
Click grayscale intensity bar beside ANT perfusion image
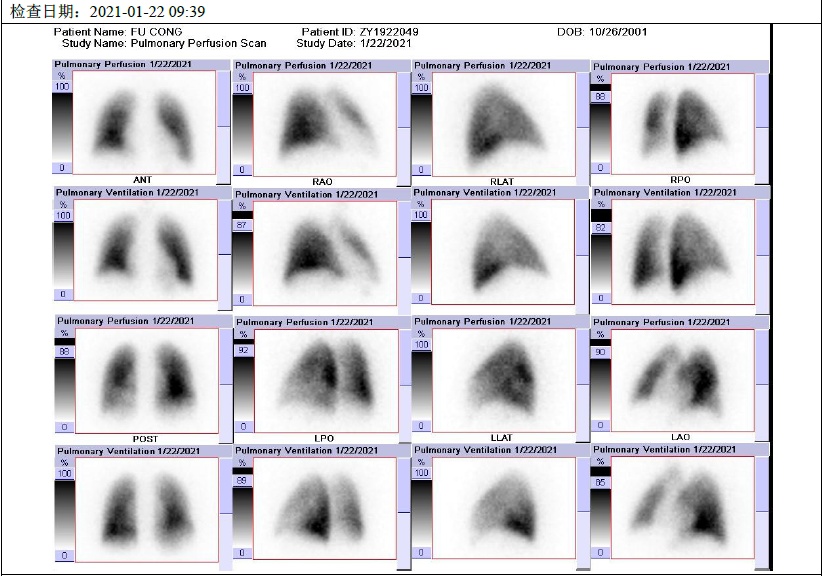(x=62, y=128)
